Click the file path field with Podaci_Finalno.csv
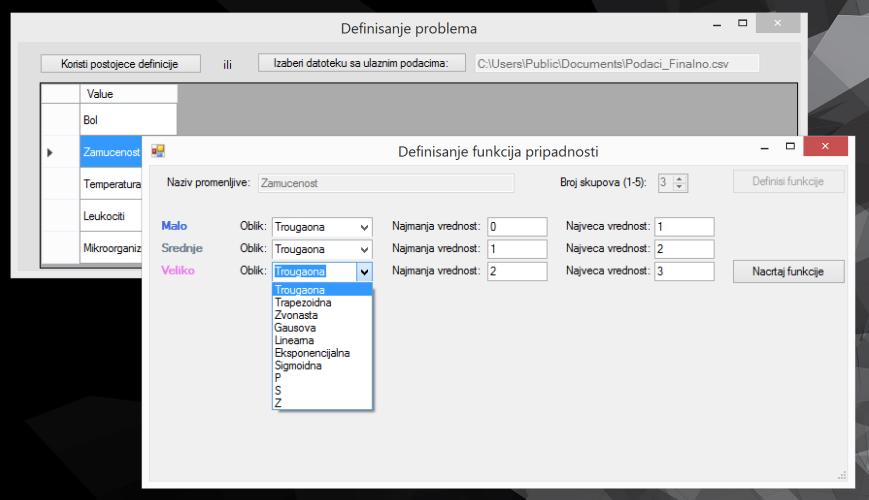The image size is (869, 500). (617, 64)
